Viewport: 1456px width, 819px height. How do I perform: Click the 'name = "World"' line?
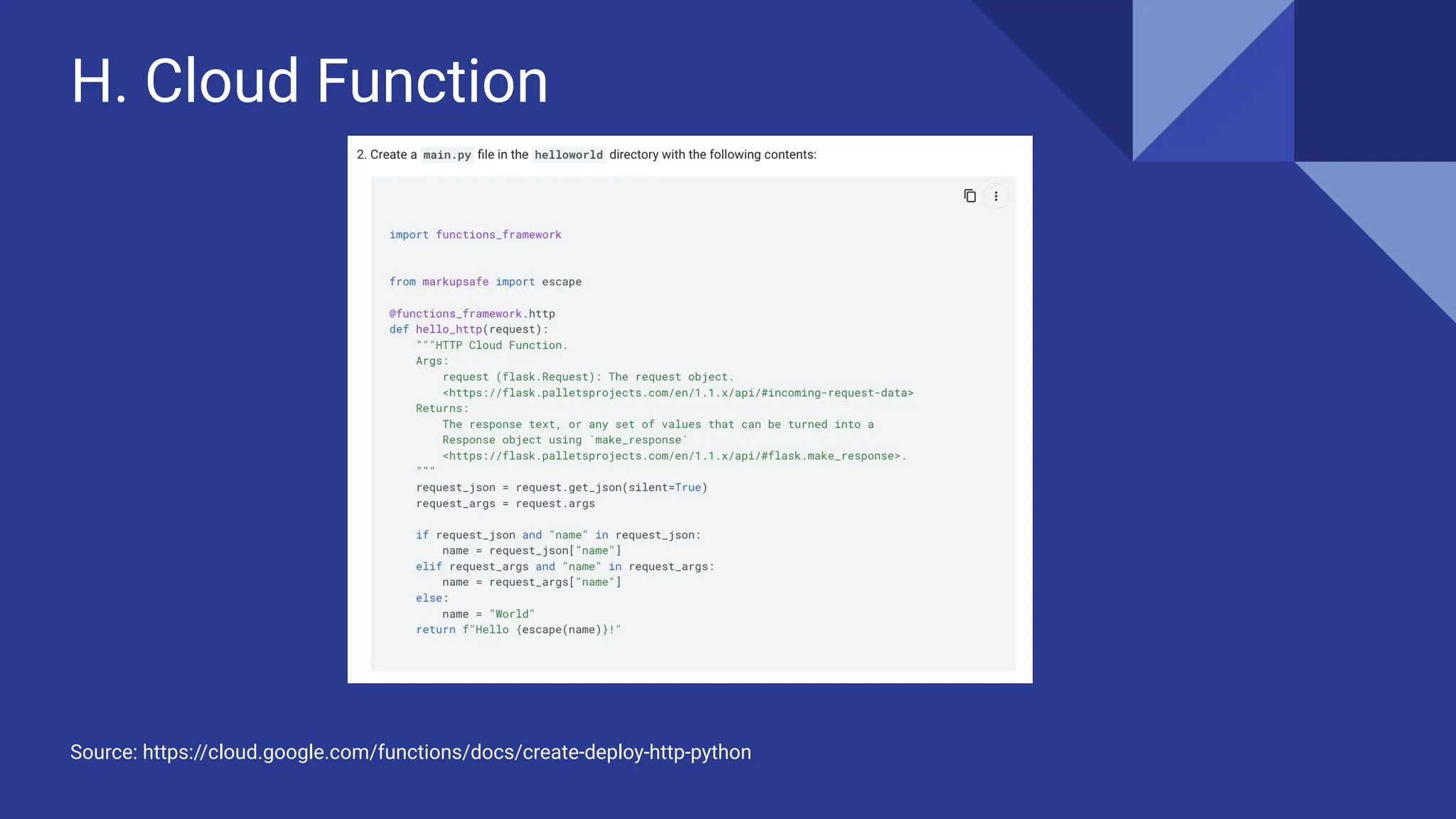point(488,614)
